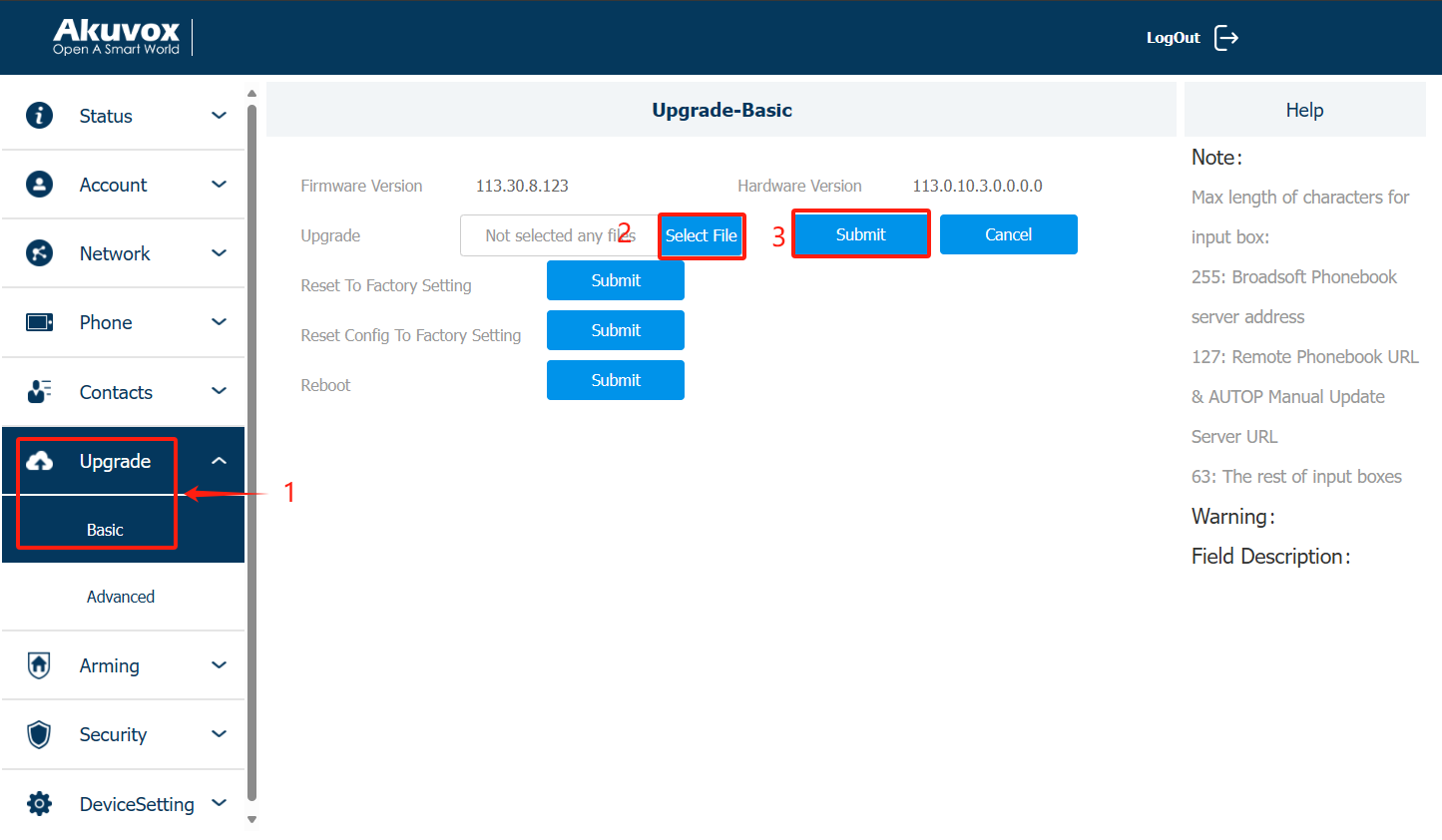Screen dimensions: 1442x840
Task: Open the Security menu label
Action: pos(113,734)
